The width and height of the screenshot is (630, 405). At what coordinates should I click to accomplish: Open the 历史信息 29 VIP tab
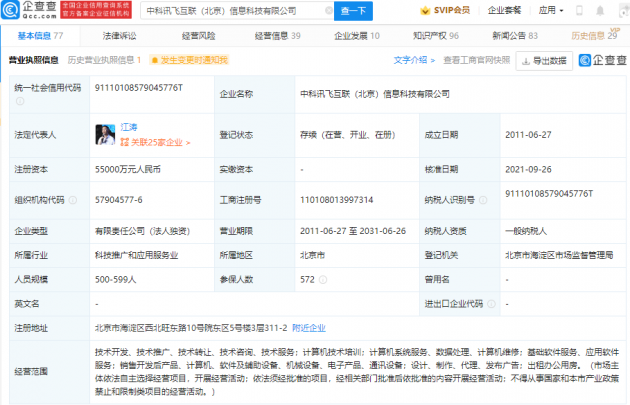(595, 35)
